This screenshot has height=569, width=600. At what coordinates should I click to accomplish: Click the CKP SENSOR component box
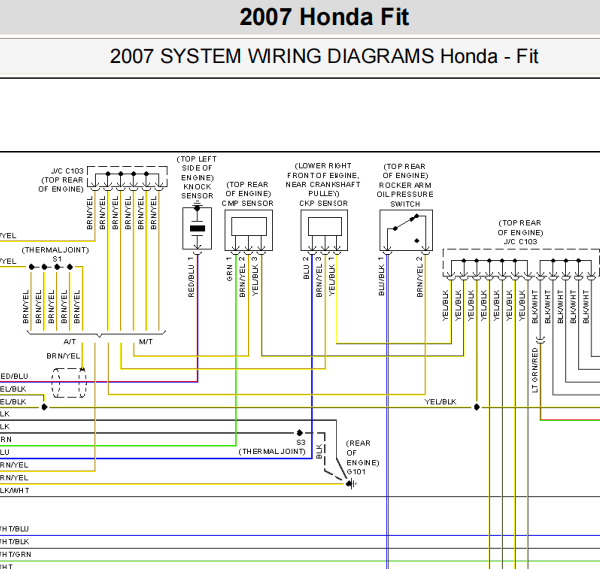(x=324, y=230)
